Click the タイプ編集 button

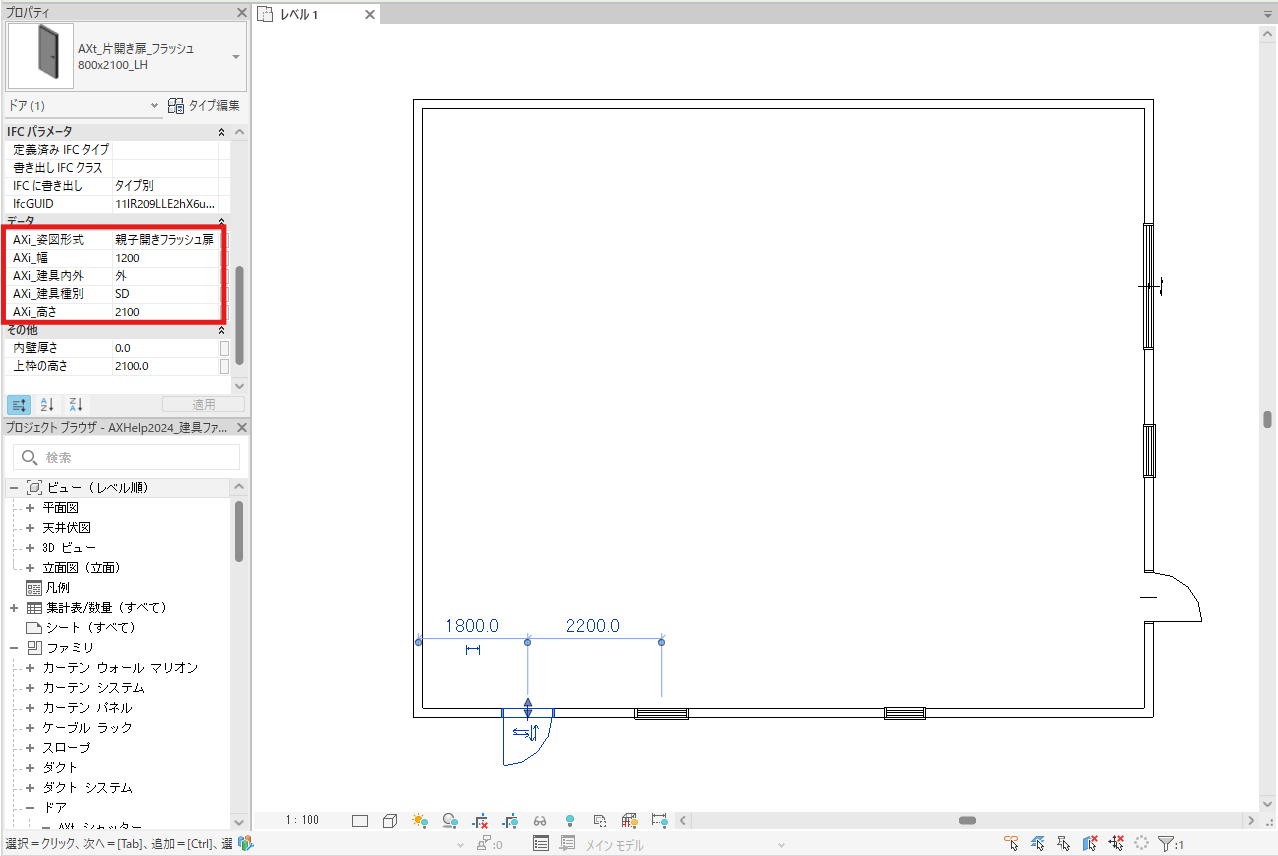pyautogui.click(x=203, y=105)
